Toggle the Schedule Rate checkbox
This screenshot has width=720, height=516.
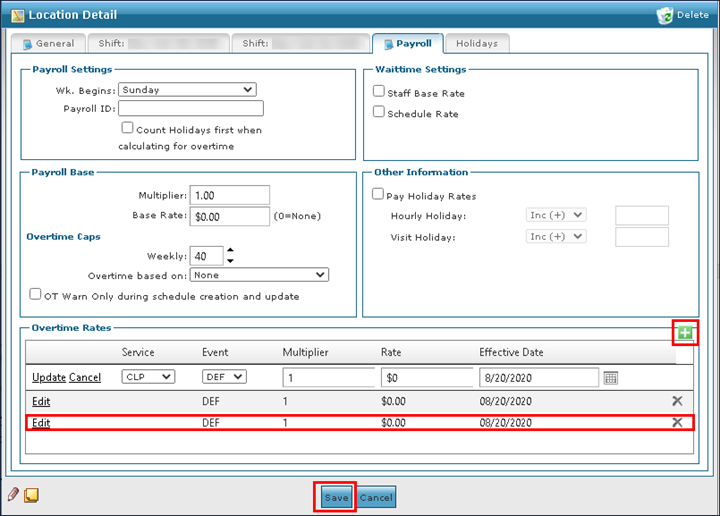click(379, 113)
